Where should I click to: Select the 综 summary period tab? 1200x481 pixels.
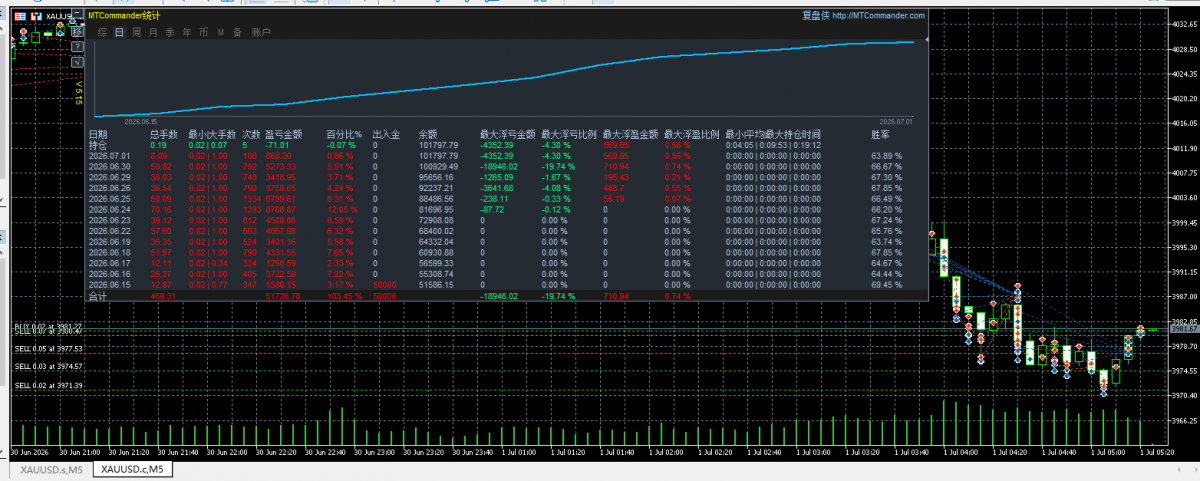(103, 32)
